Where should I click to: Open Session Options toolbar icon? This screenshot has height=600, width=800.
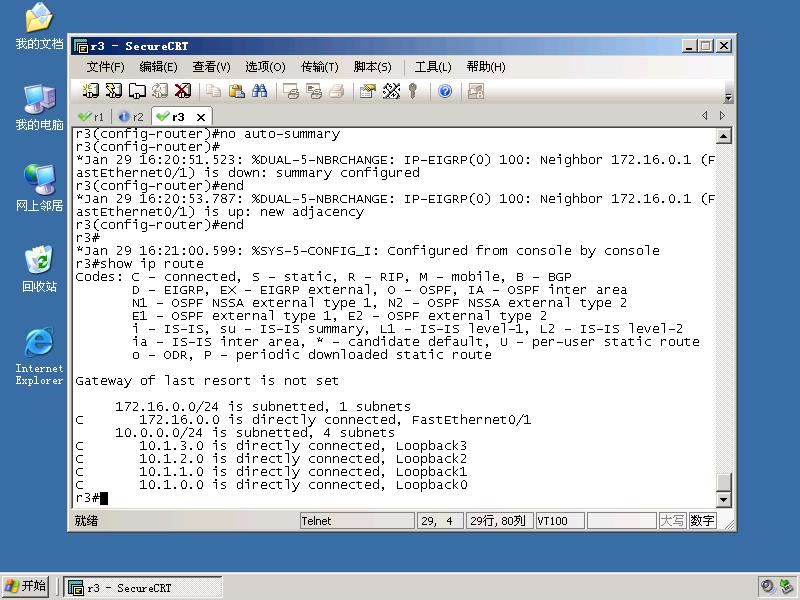point(367,91)
